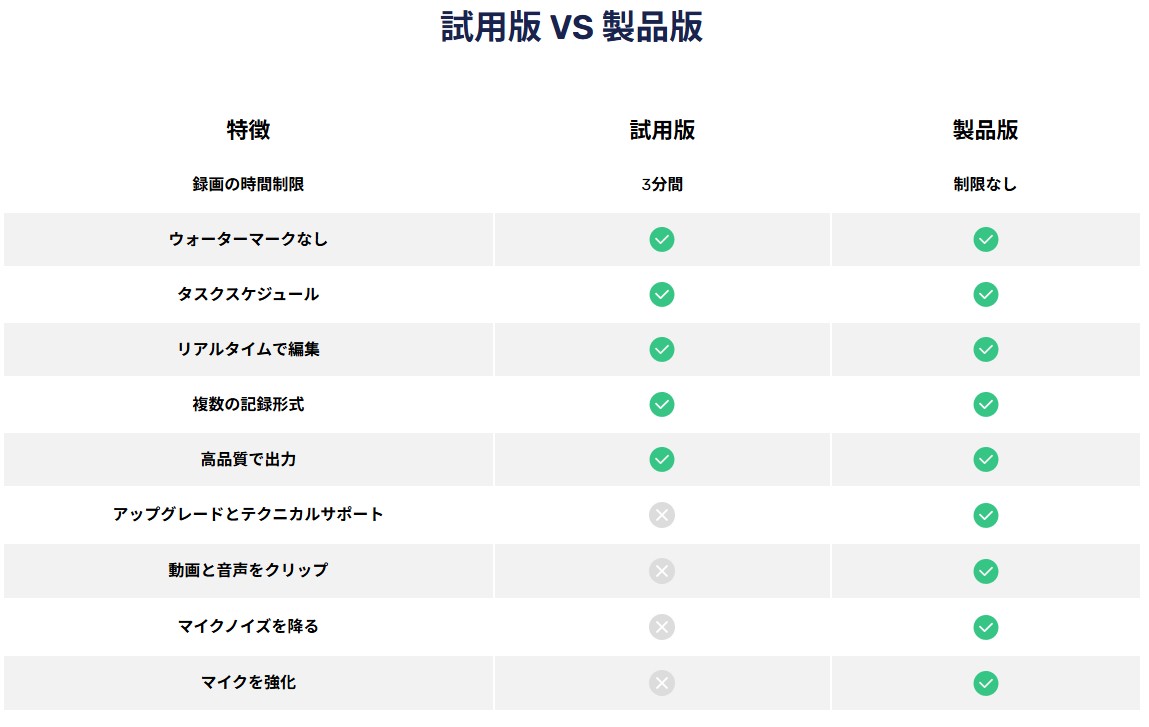
Task: Click the 特徴 column header
Action: (x=248, y=130)
